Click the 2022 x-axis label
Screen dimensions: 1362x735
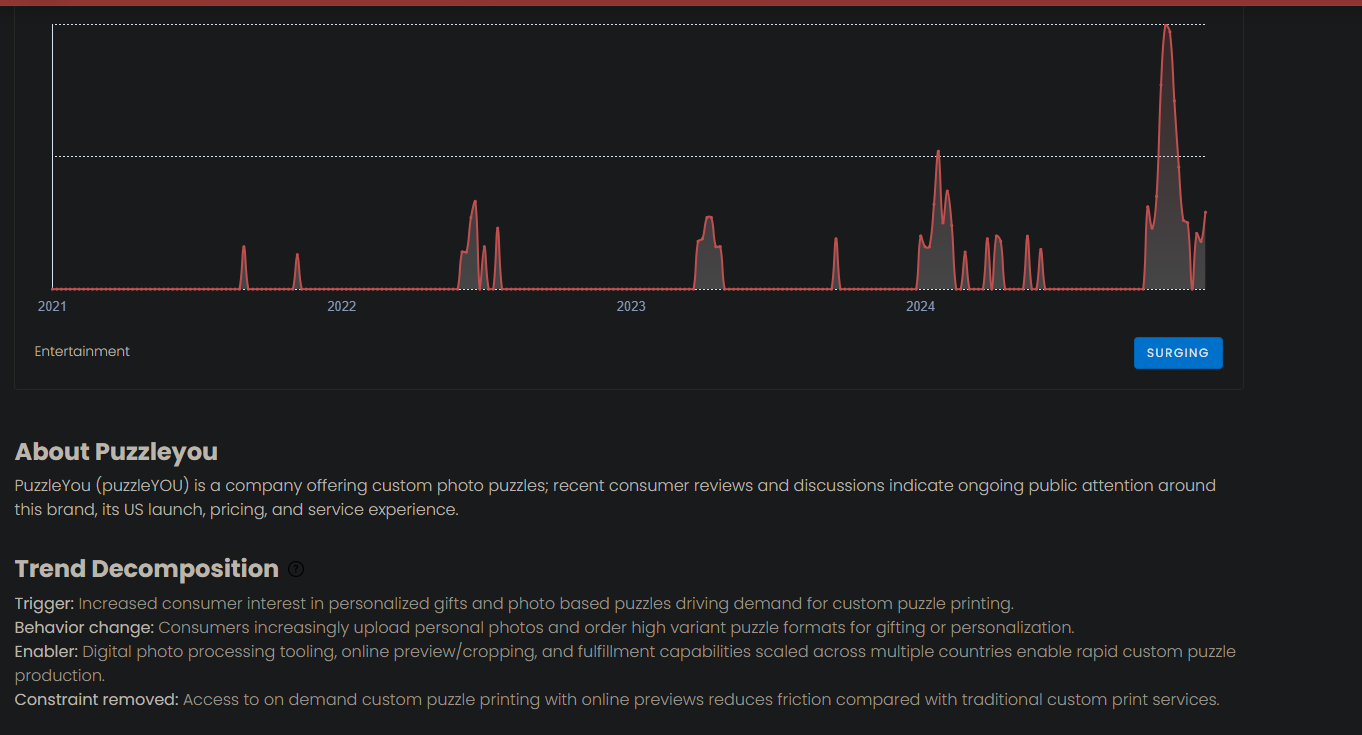point(341,306)
